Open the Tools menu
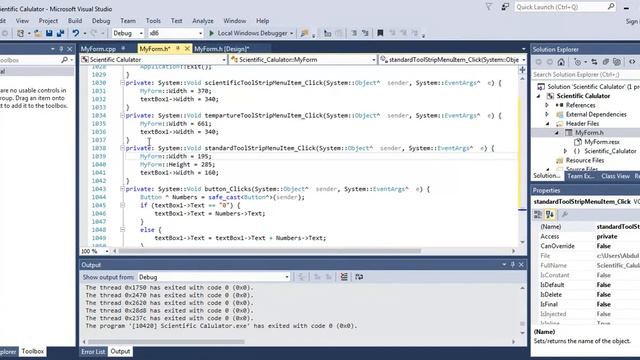 153,21
